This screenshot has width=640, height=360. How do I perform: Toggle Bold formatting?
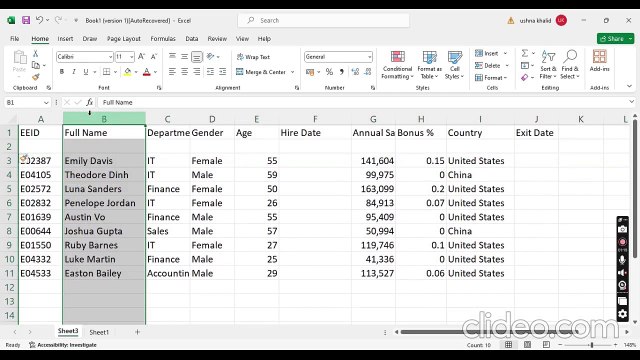pyautogui.click(x=62, y=72)
